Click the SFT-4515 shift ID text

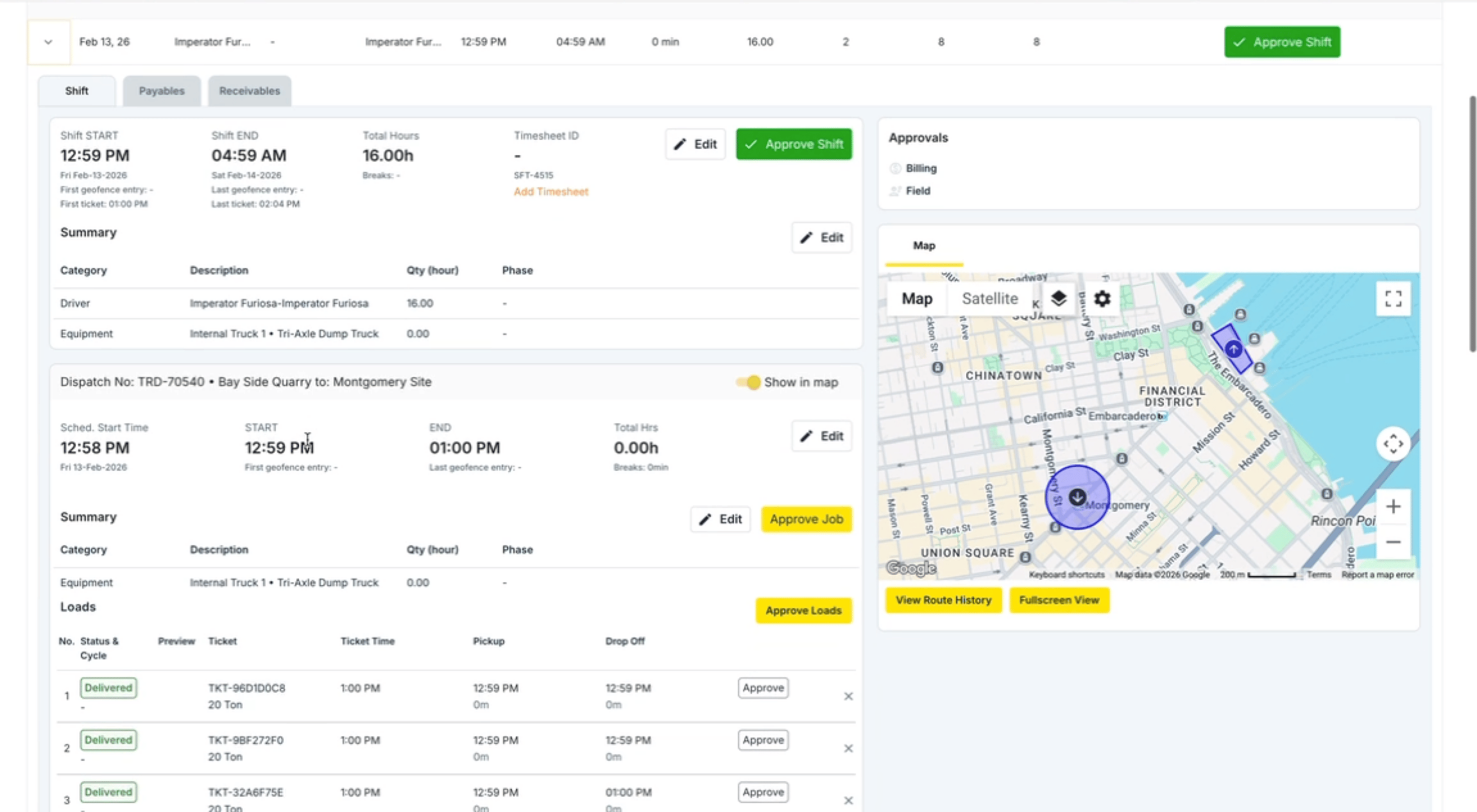pyautogui.click(x=533, y=175)
